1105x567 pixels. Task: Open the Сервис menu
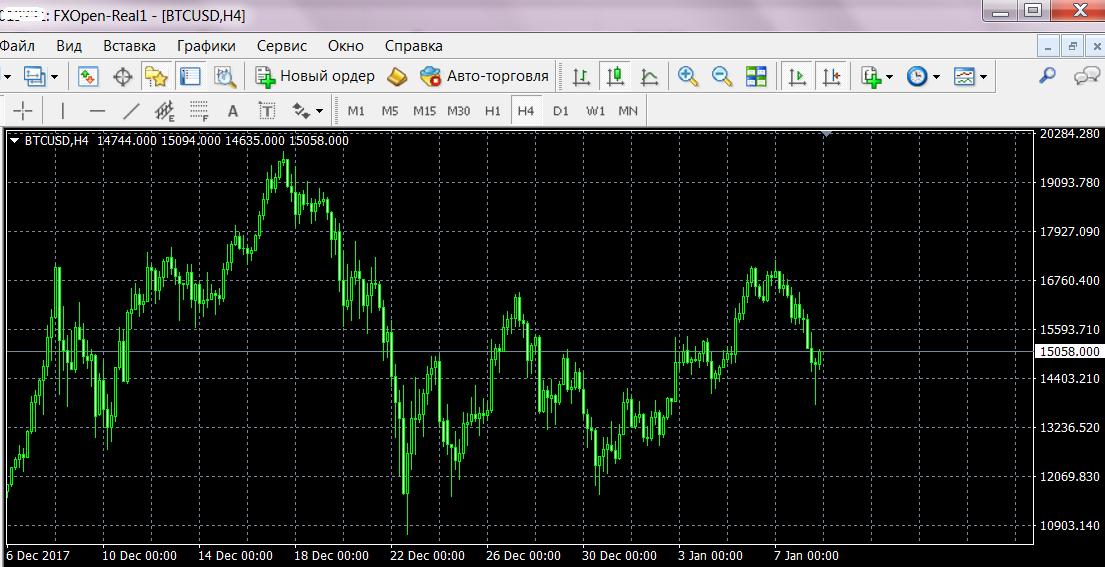tap(282, 46)
